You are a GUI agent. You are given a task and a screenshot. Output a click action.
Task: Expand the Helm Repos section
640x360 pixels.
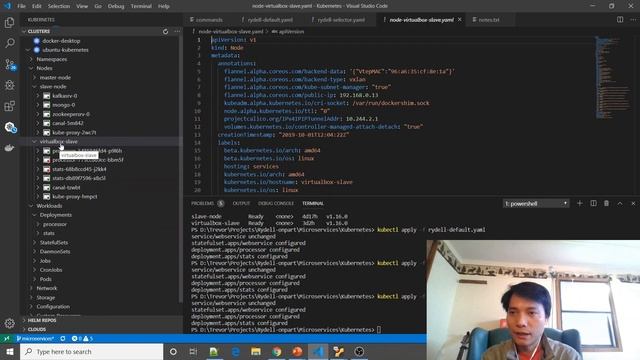pyautogui.click(x=24, y=320)
